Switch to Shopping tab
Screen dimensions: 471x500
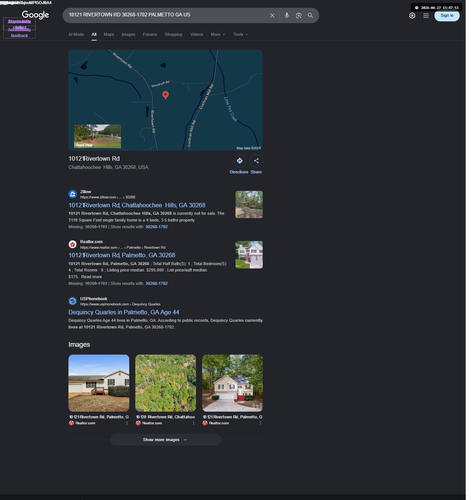pos(173,34)
